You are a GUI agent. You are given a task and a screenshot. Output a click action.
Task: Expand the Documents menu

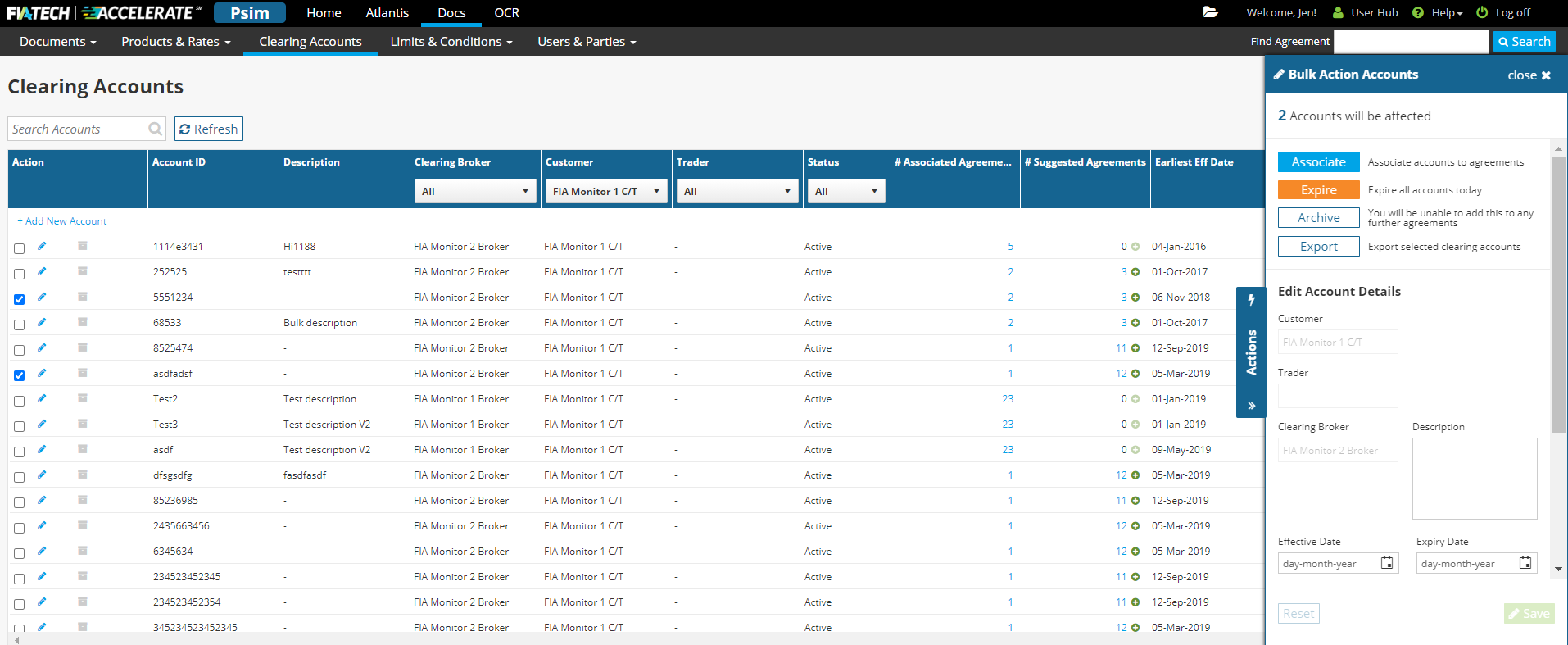(58, 42)
